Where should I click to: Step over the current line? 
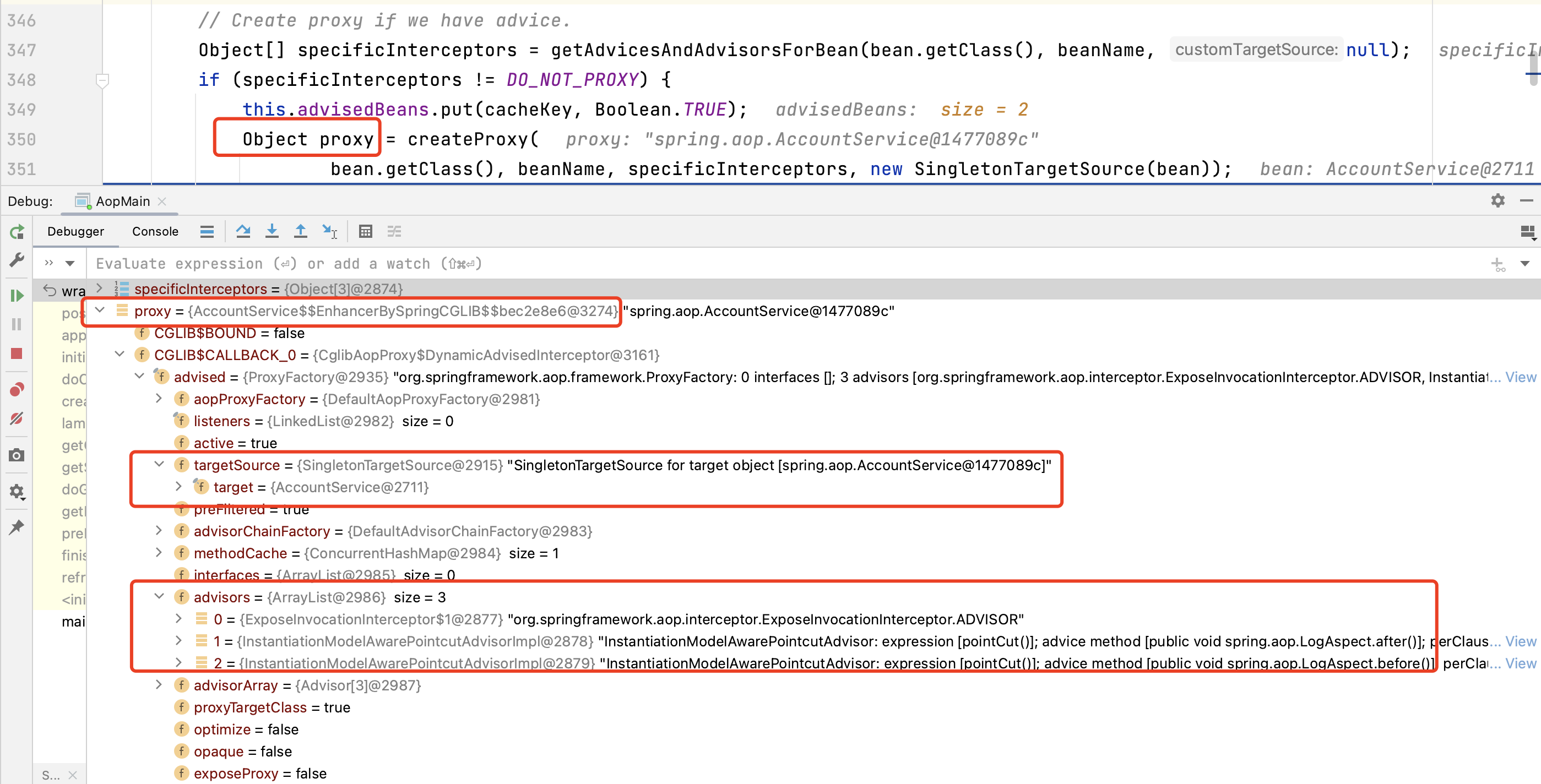tap(243, 231)
